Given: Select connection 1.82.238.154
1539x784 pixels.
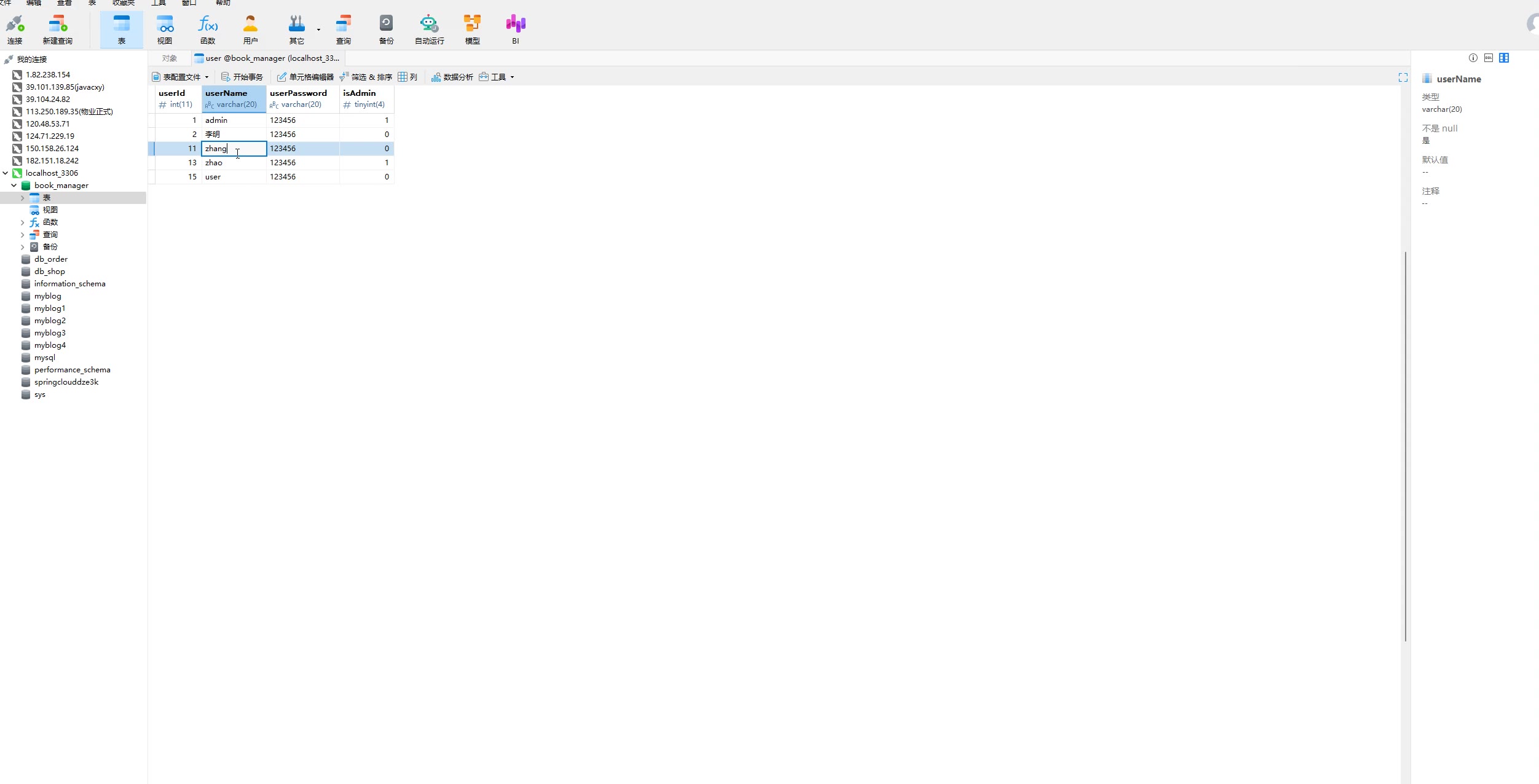Looking at the screenshot, I should (x=48, y=75).
